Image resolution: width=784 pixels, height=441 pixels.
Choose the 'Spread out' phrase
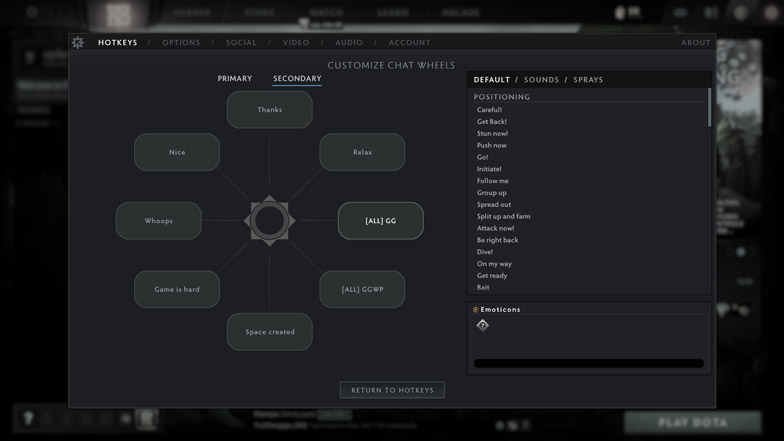point(494,204)
